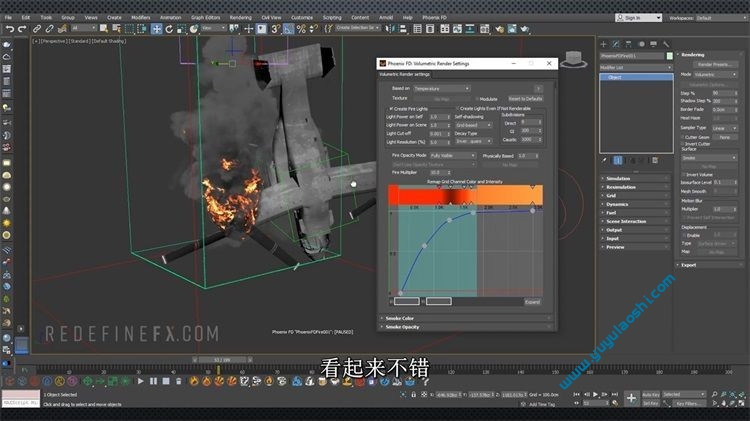Open the Self-shadowing Grid-based dropdown

473,125
